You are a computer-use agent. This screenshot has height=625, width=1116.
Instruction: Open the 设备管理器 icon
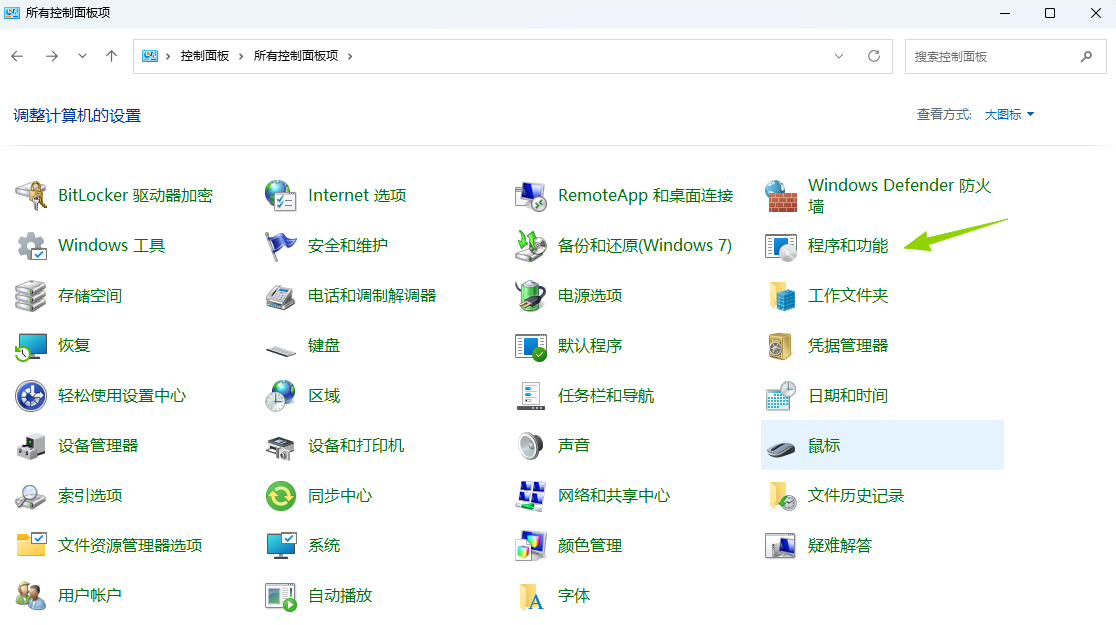(x=31, y=446)
